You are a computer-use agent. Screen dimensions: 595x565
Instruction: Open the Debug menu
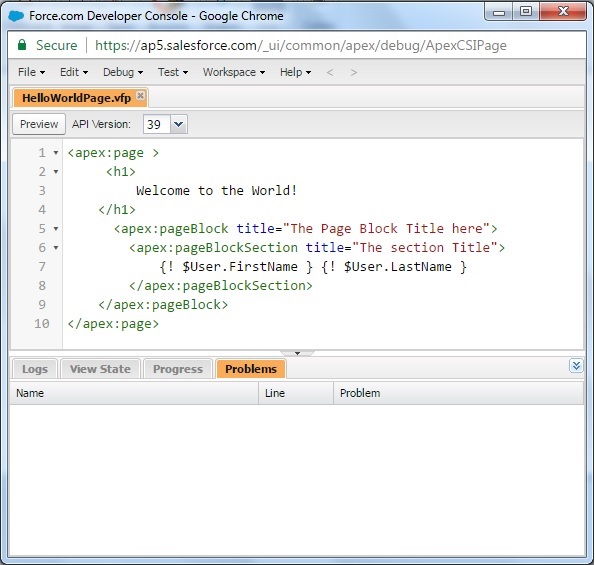point(123,72)
